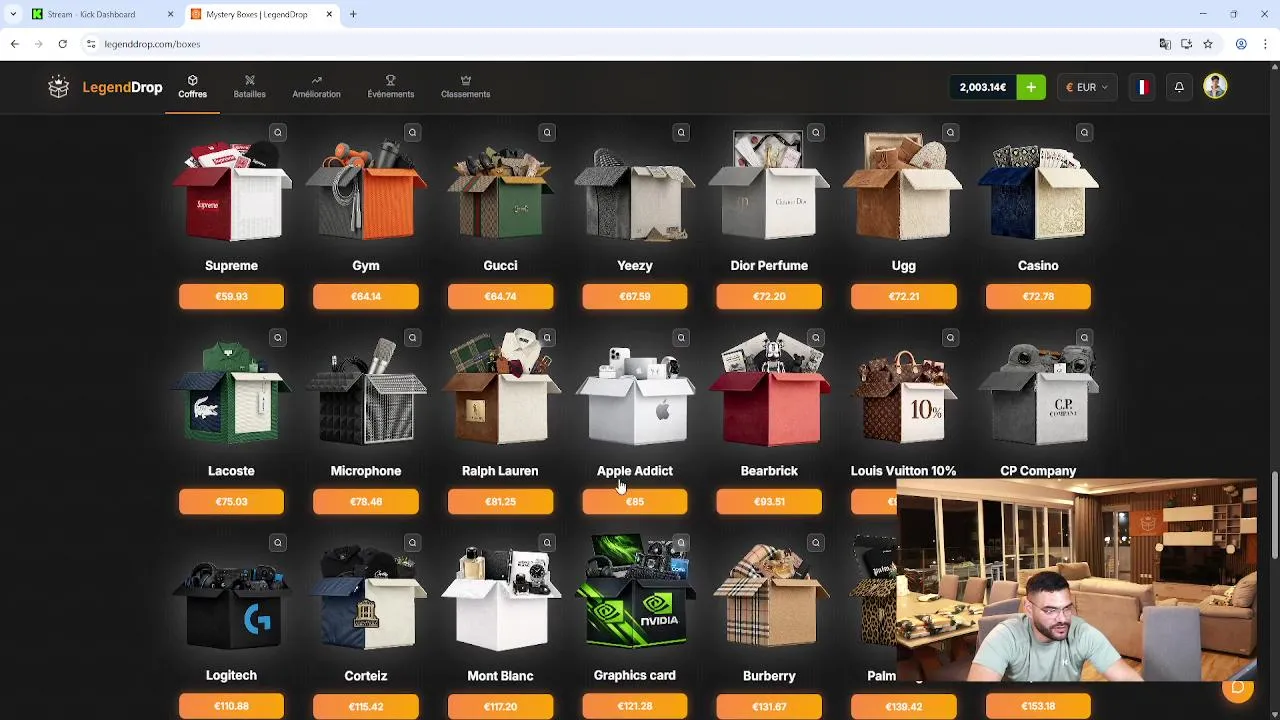Buy the Dior Perfume box for €72.20
The width and height of the screenshot is (1280, 720).
769,296
